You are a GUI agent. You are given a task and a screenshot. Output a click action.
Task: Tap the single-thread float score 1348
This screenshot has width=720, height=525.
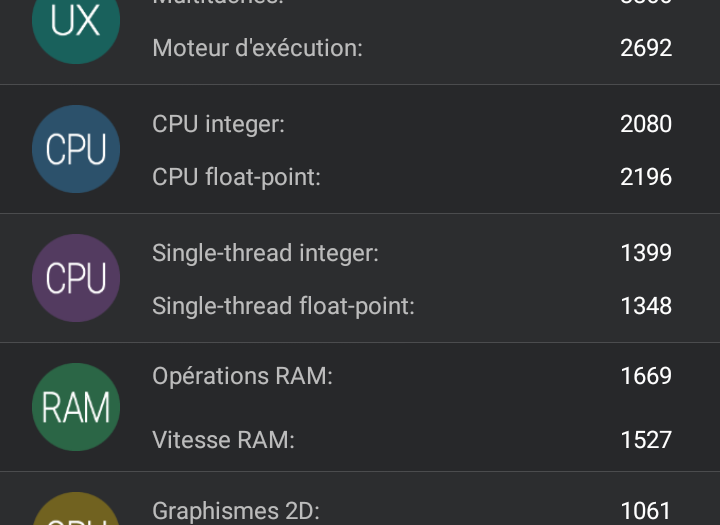pyautogui.click(x=646, y=306)
